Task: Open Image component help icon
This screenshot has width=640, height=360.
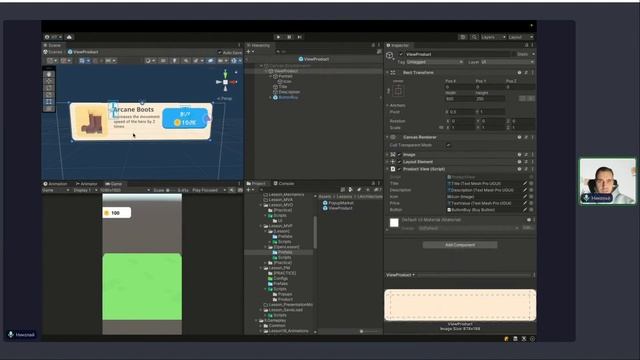Action: pos(519,155)
